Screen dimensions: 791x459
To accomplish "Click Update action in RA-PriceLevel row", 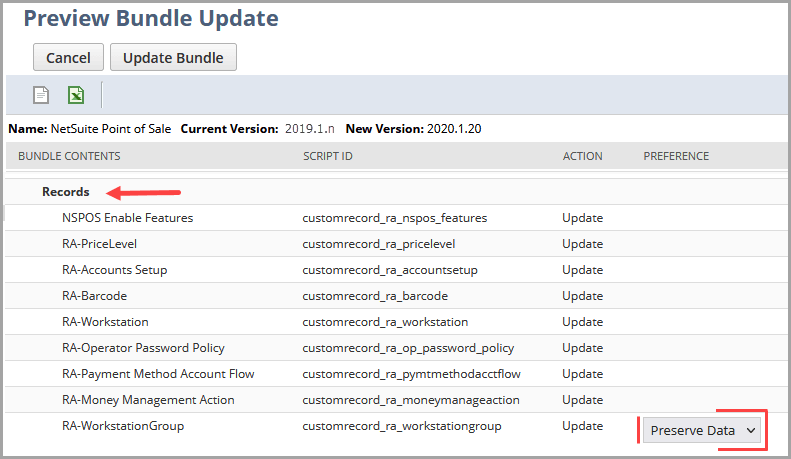I will pos(583,244).
